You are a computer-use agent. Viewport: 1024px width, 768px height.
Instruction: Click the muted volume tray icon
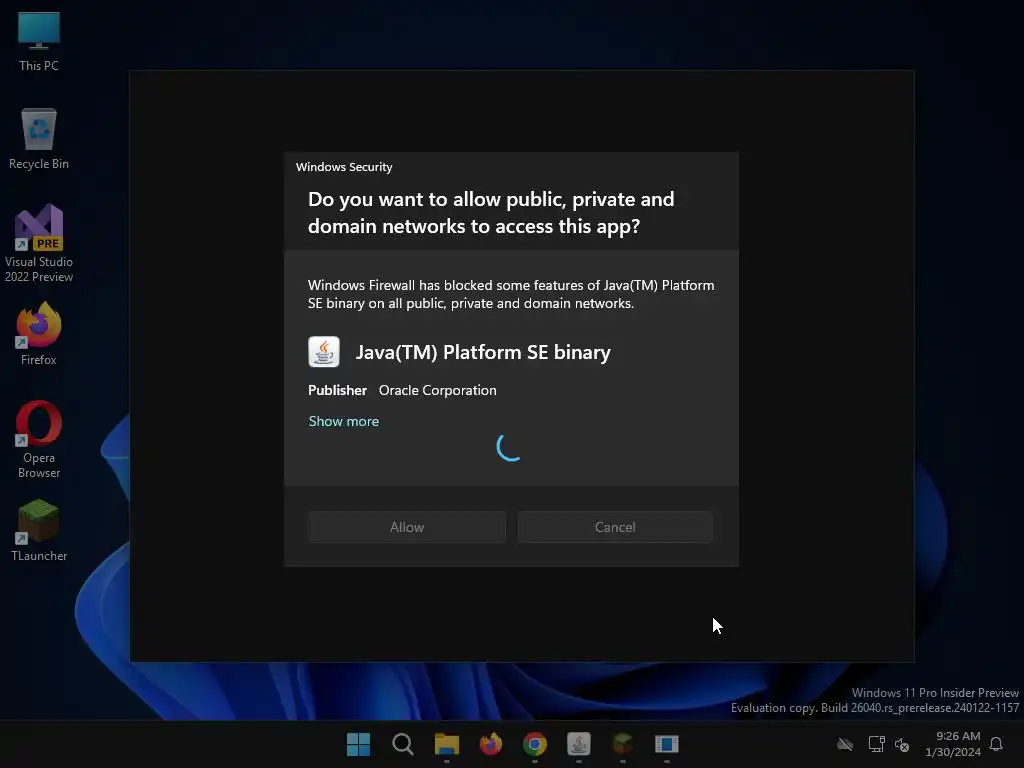[902, 744]
